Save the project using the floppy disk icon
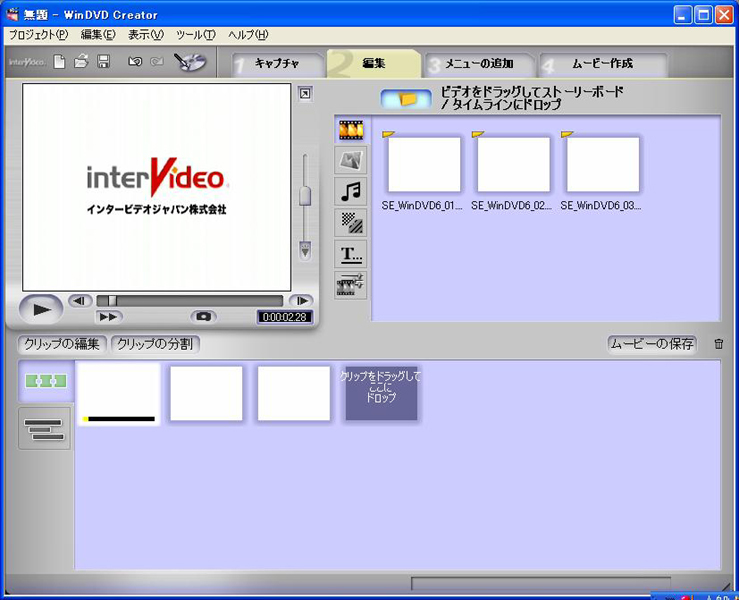The height and width of the screenshot is (600, 739). [x=103, y=62]
